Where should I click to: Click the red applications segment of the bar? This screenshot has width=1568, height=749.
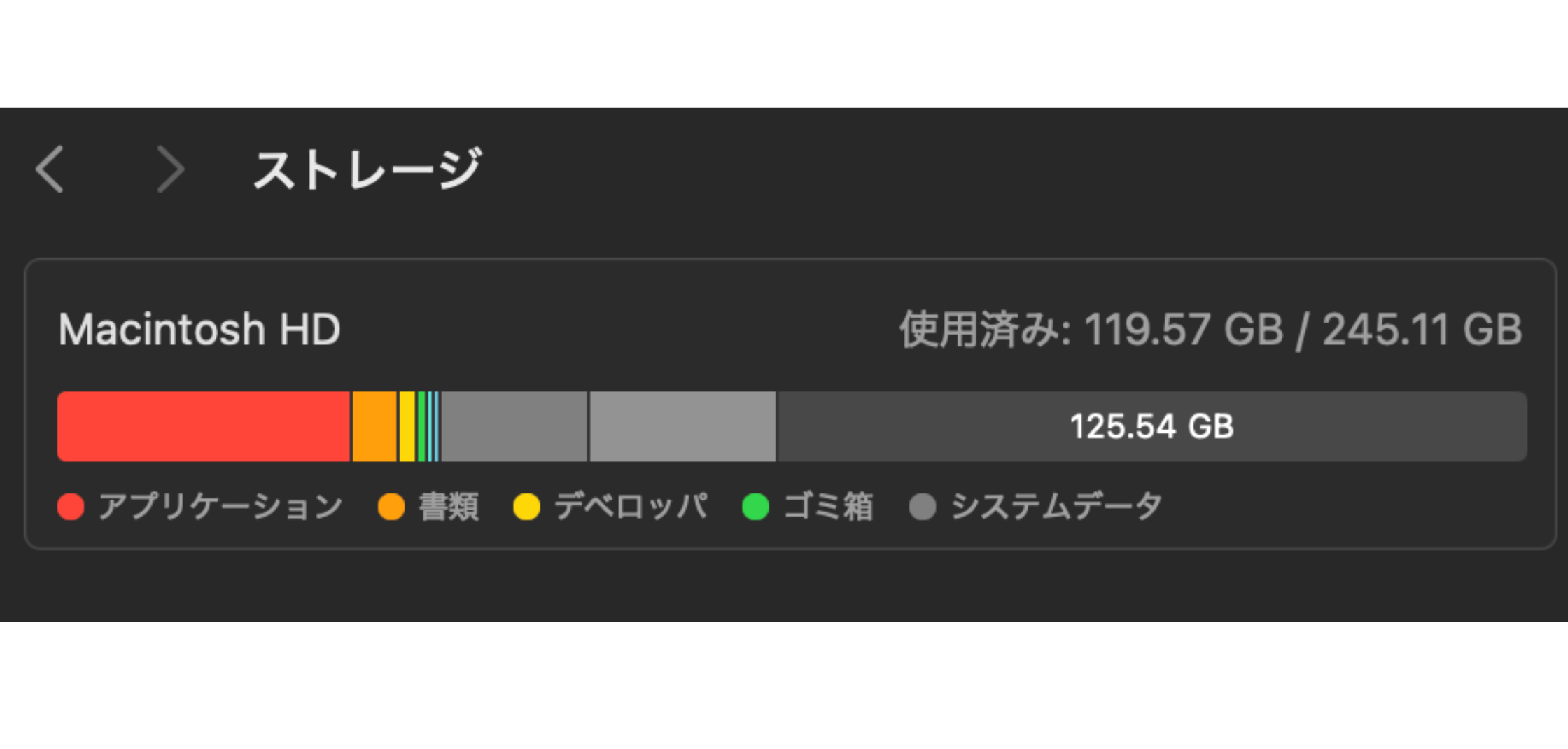point(203,426)
